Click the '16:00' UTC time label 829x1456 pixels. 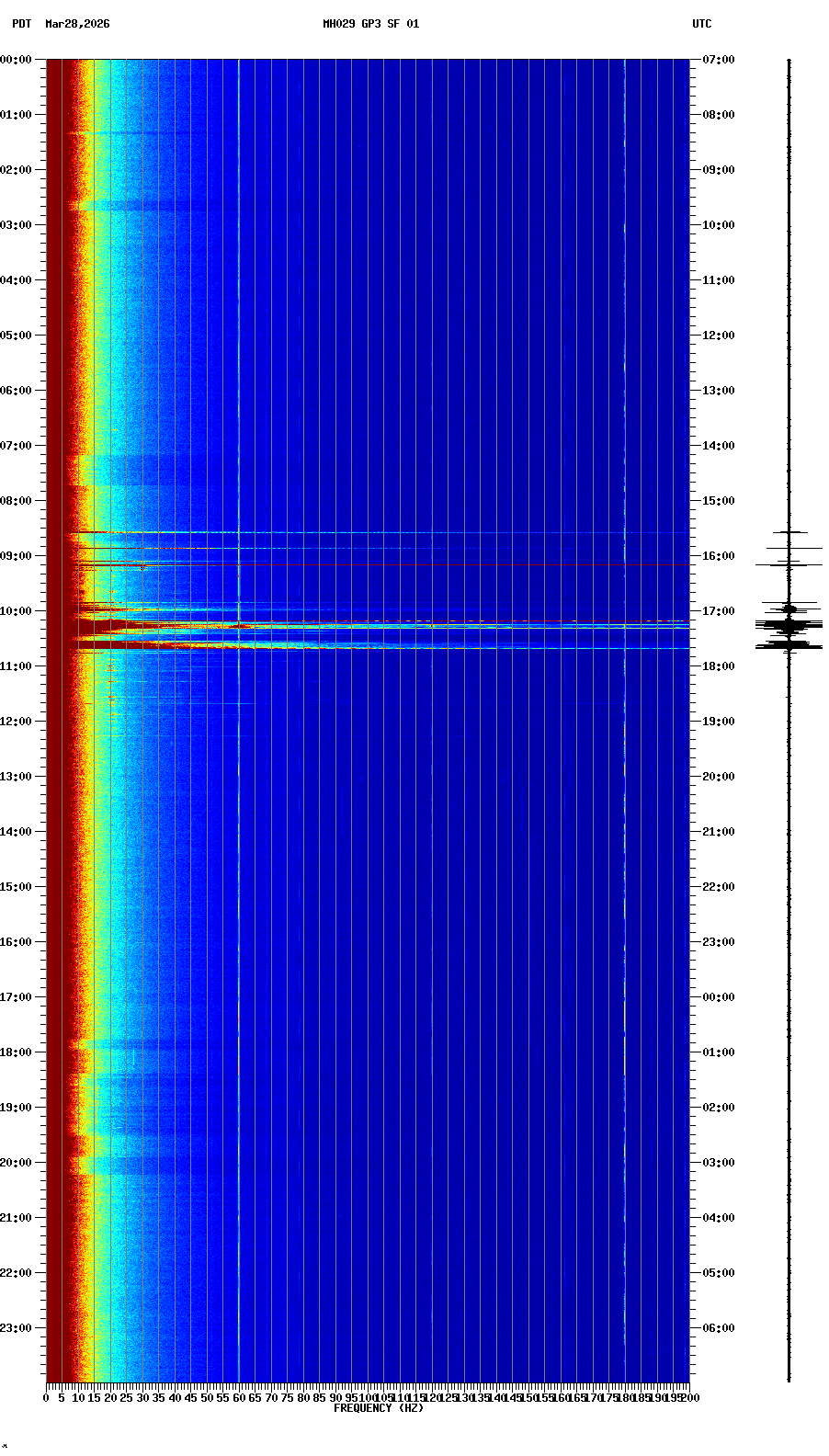pyautogui.click(x=719, y=556)
